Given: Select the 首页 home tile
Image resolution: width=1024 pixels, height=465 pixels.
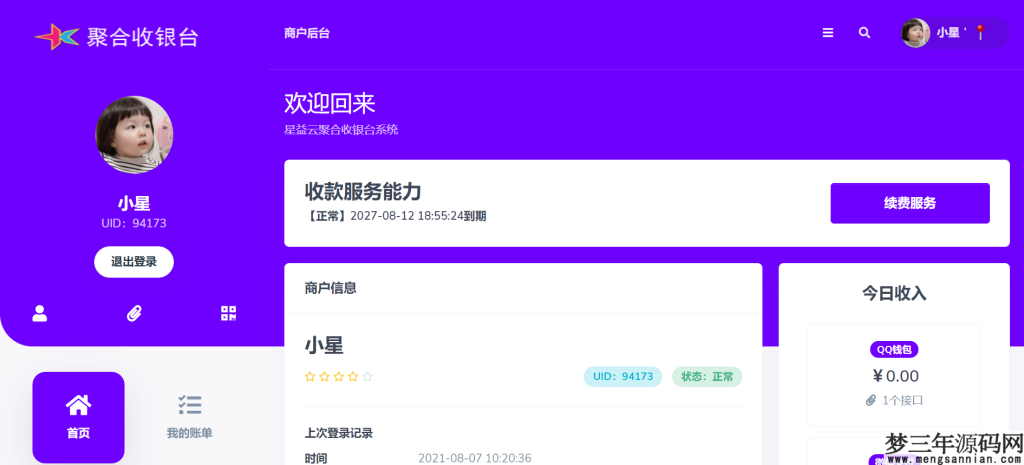Looking at the screenshot, I should (x=78, y=417).
